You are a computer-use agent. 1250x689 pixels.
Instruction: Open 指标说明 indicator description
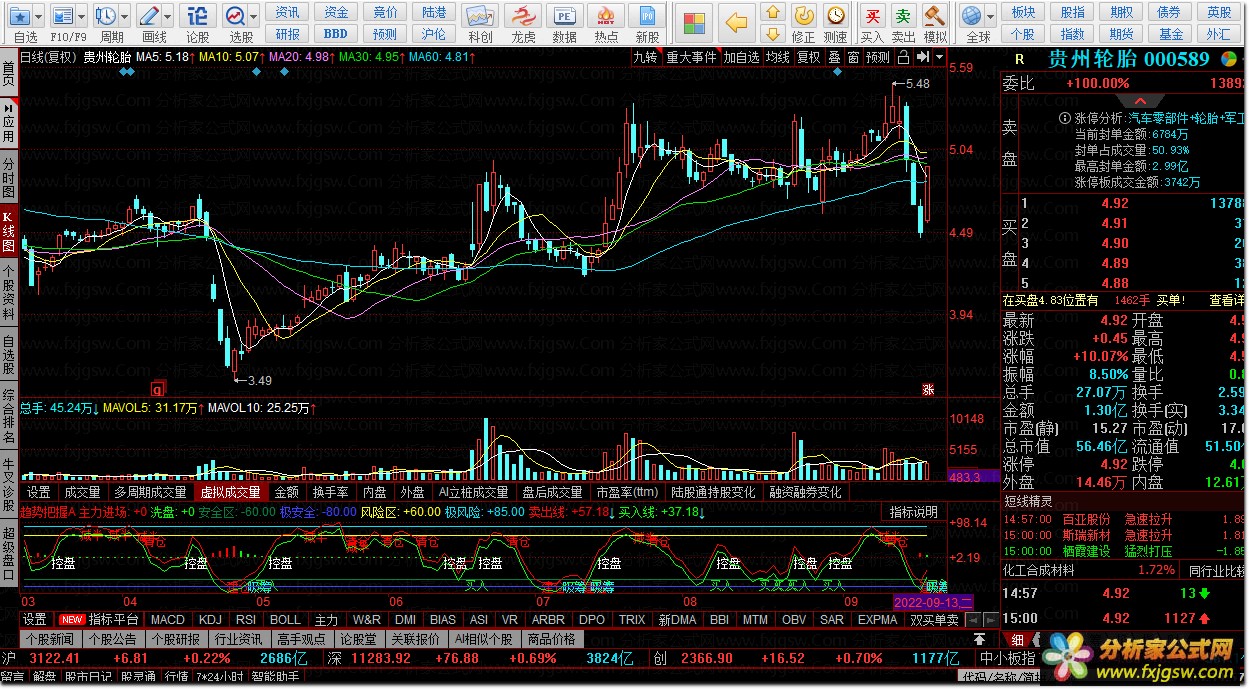914,512
